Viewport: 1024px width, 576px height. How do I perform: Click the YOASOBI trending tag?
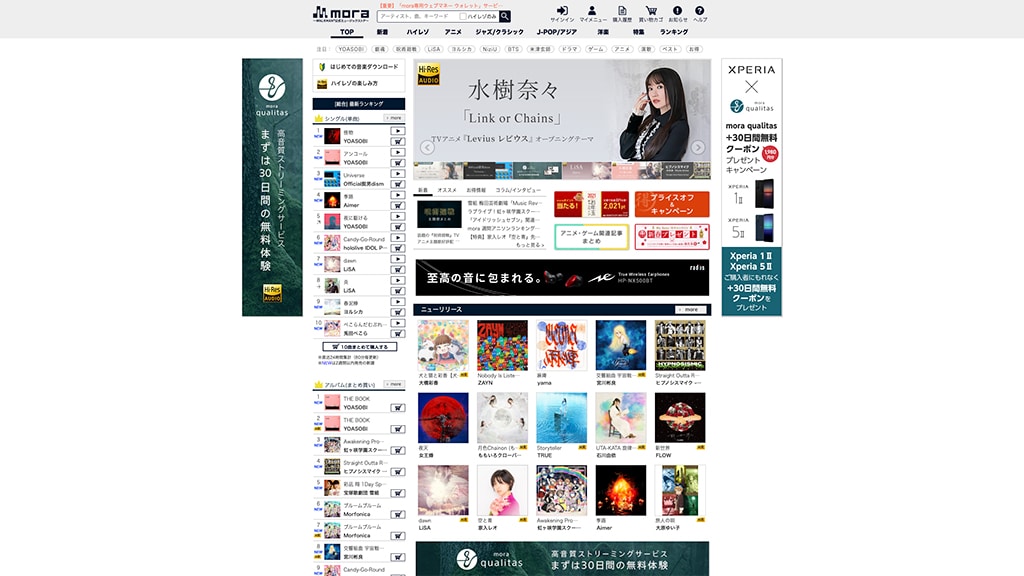point(351,49)
